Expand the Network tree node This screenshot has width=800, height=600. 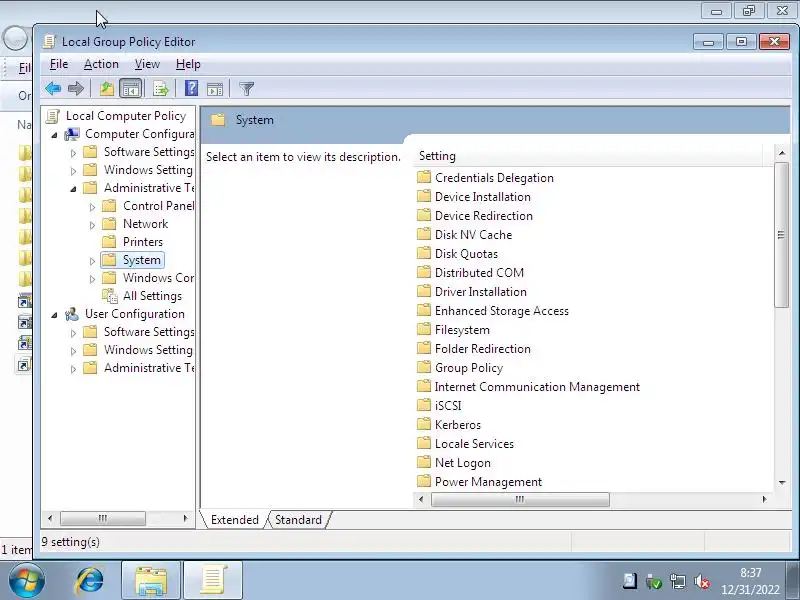[x=92, y=224]
